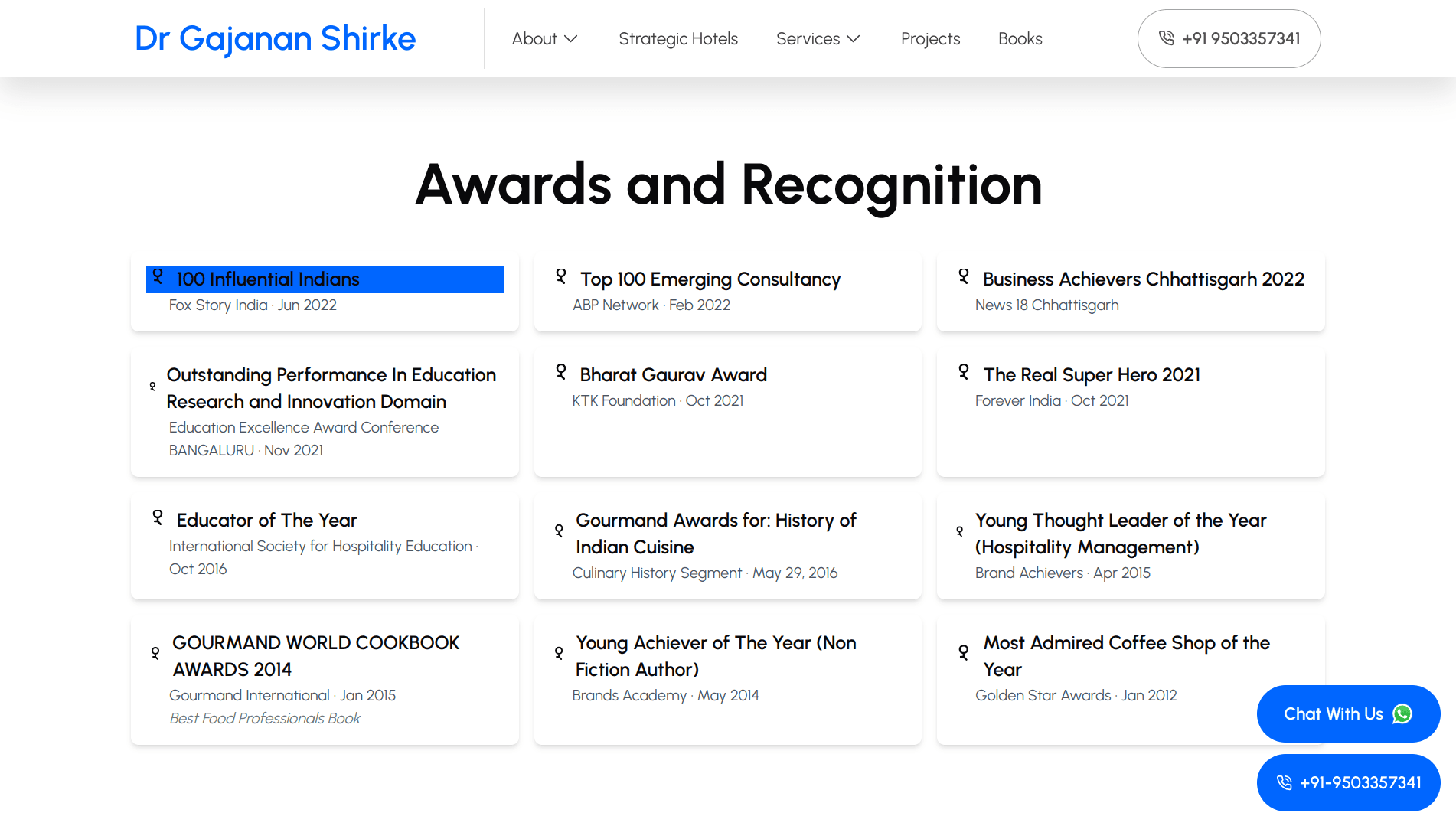The width and height of the screenshot is (1456, 826).
Task: Open the Books menu link
Action: (x=1020, y=39)
